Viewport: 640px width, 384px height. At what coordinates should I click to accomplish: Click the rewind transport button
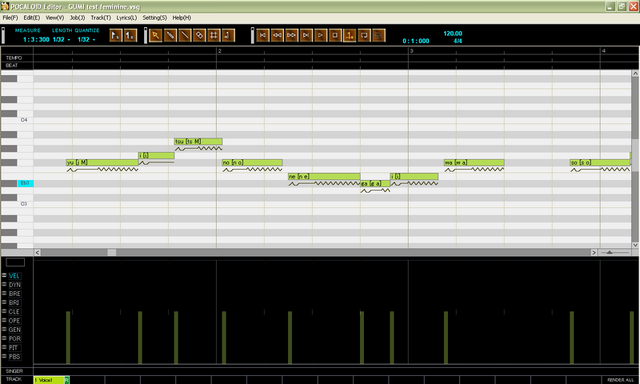277,36
